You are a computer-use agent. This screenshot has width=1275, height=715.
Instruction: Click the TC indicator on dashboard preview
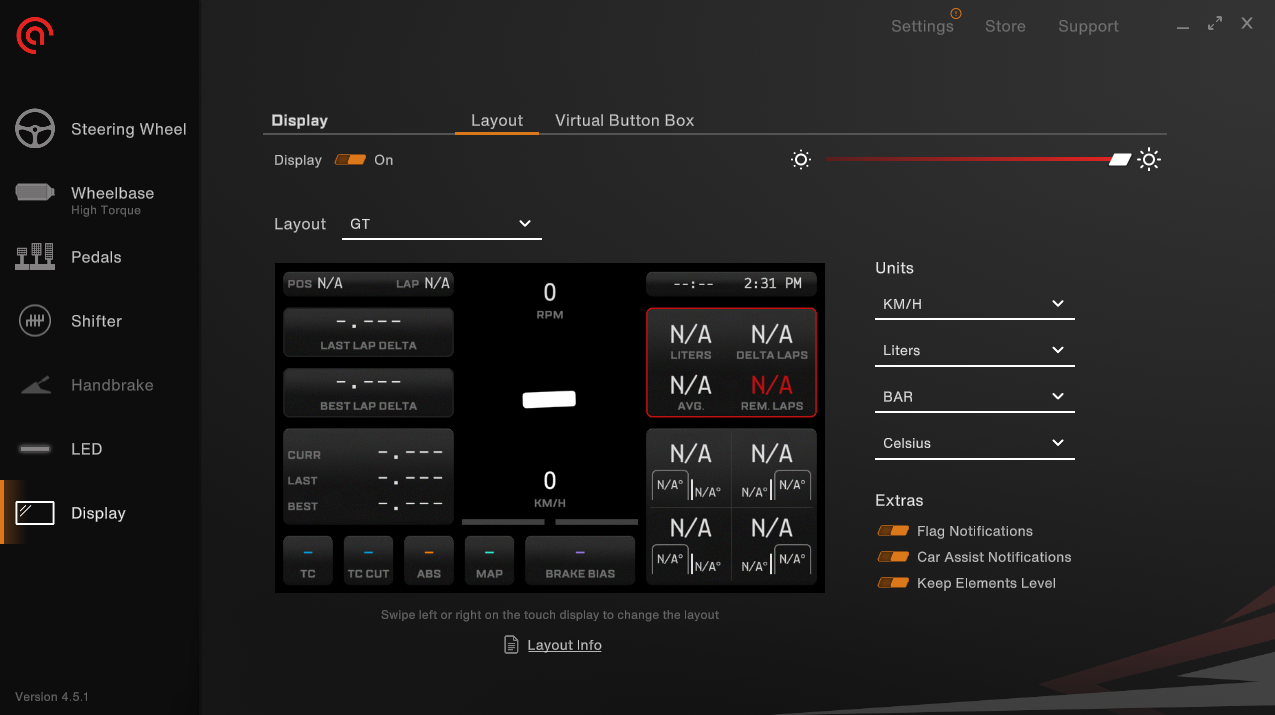308,561
